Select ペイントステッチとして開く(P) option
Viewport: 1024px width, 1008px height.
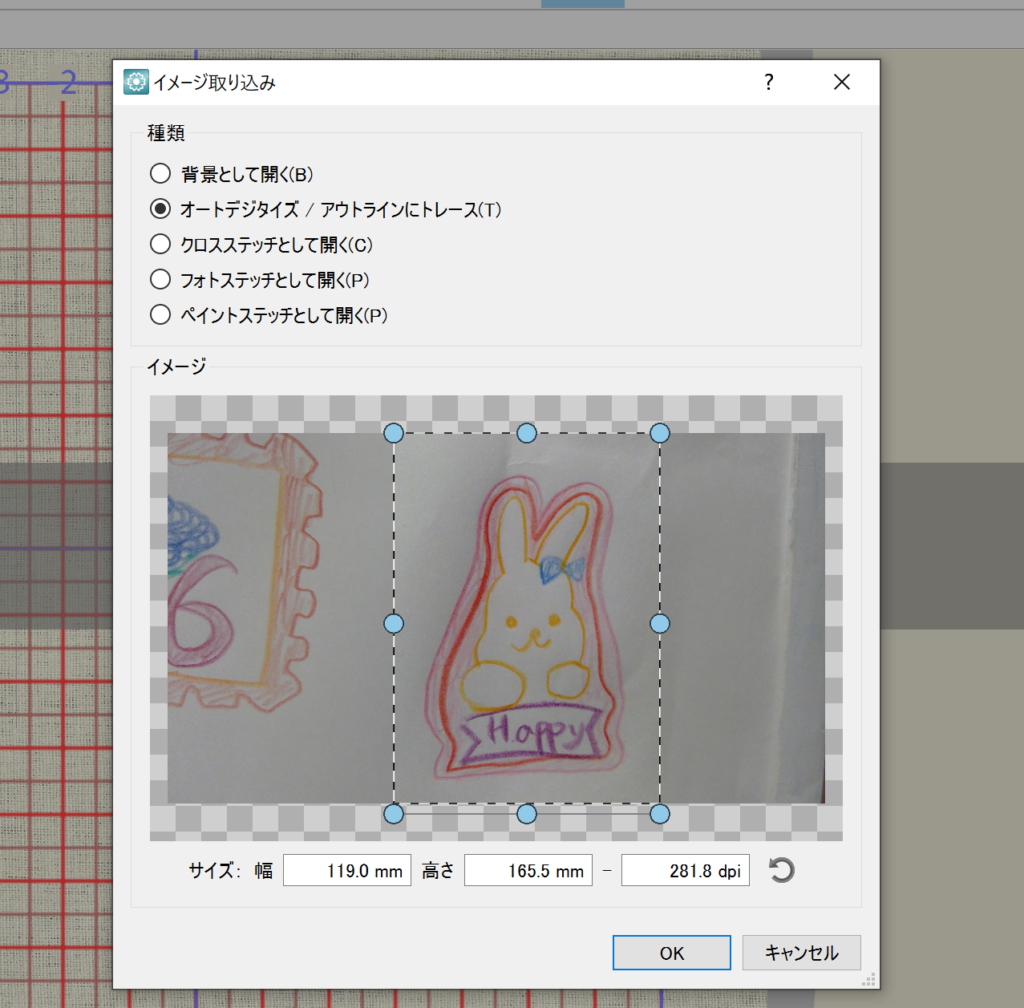[160, 315]
